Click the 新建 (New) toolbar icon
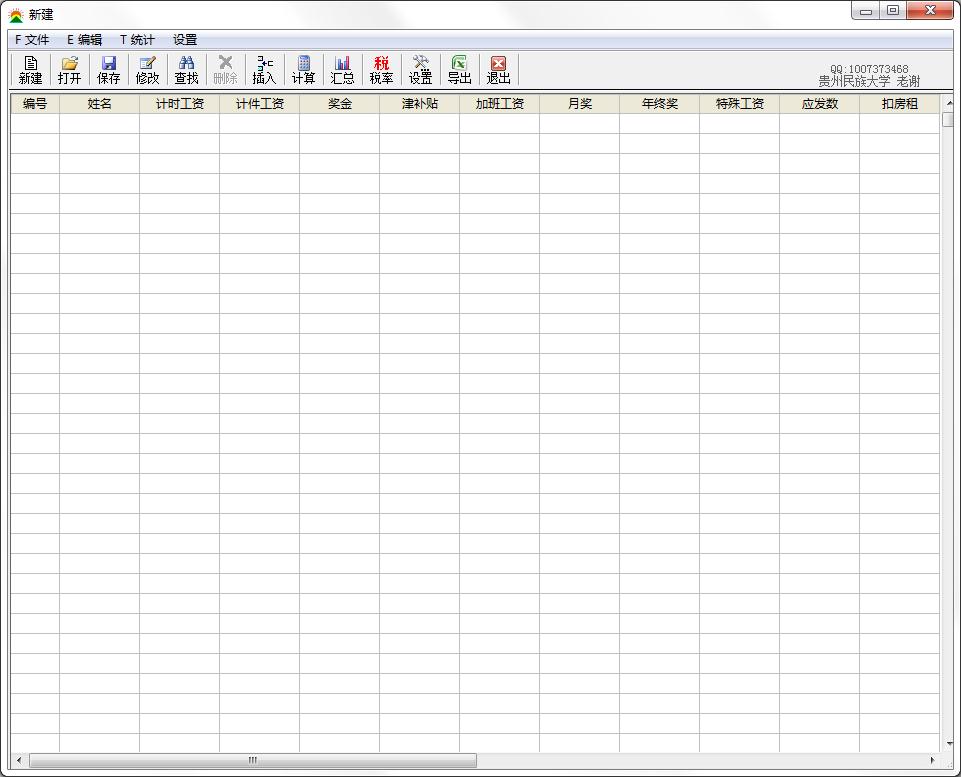The image size is (961, 777). tap(31, 70)
